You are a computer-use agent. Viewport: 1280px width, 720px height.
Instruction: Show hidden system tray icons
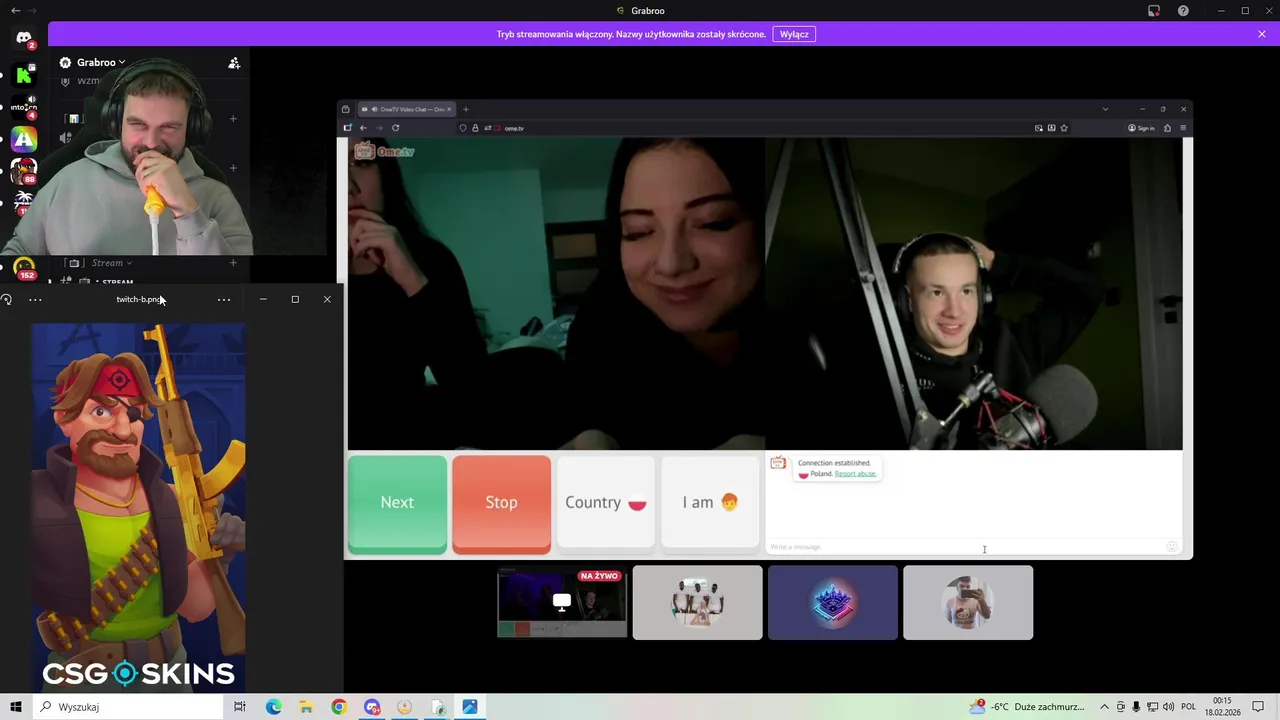1104,707
